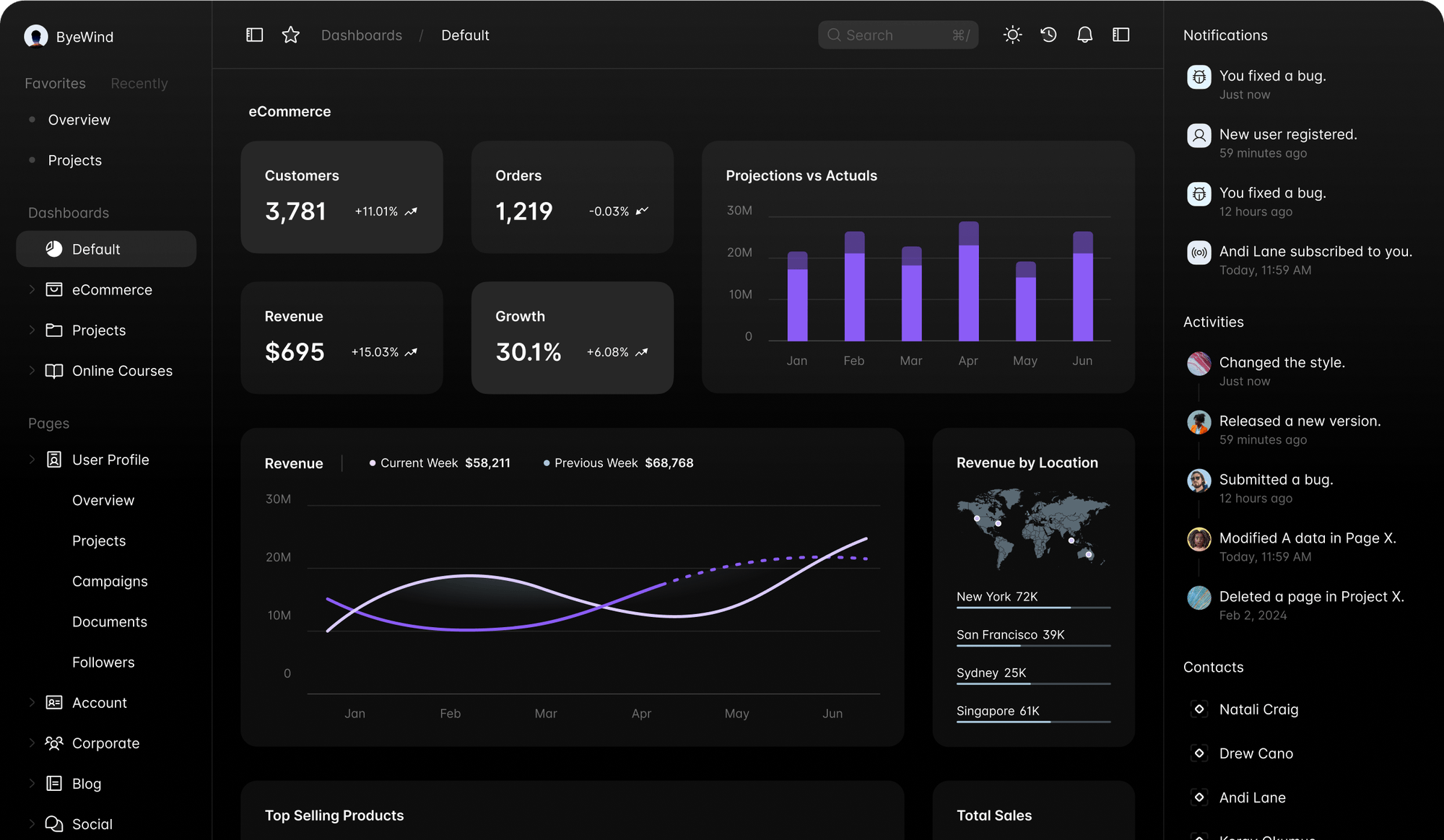This screenshot has width=1444, height=840.
Task: Open the Orders stat card
Action: 573,197
